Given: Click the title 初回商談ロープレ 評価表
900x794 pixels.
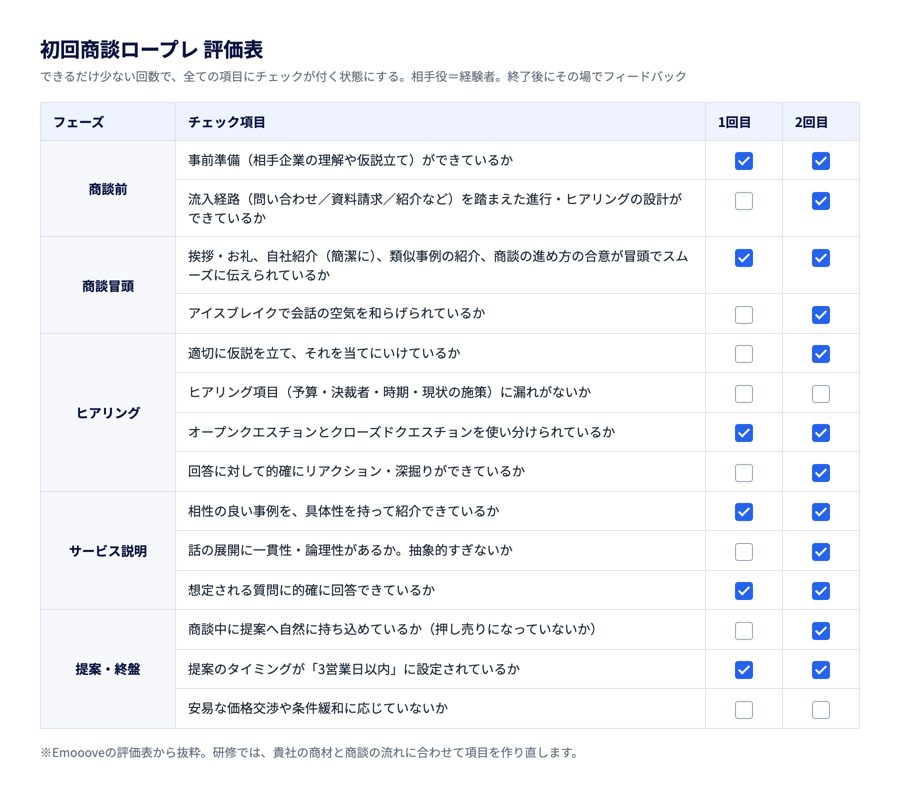Looking at the screenshot, I should click(x=152, y=50).
